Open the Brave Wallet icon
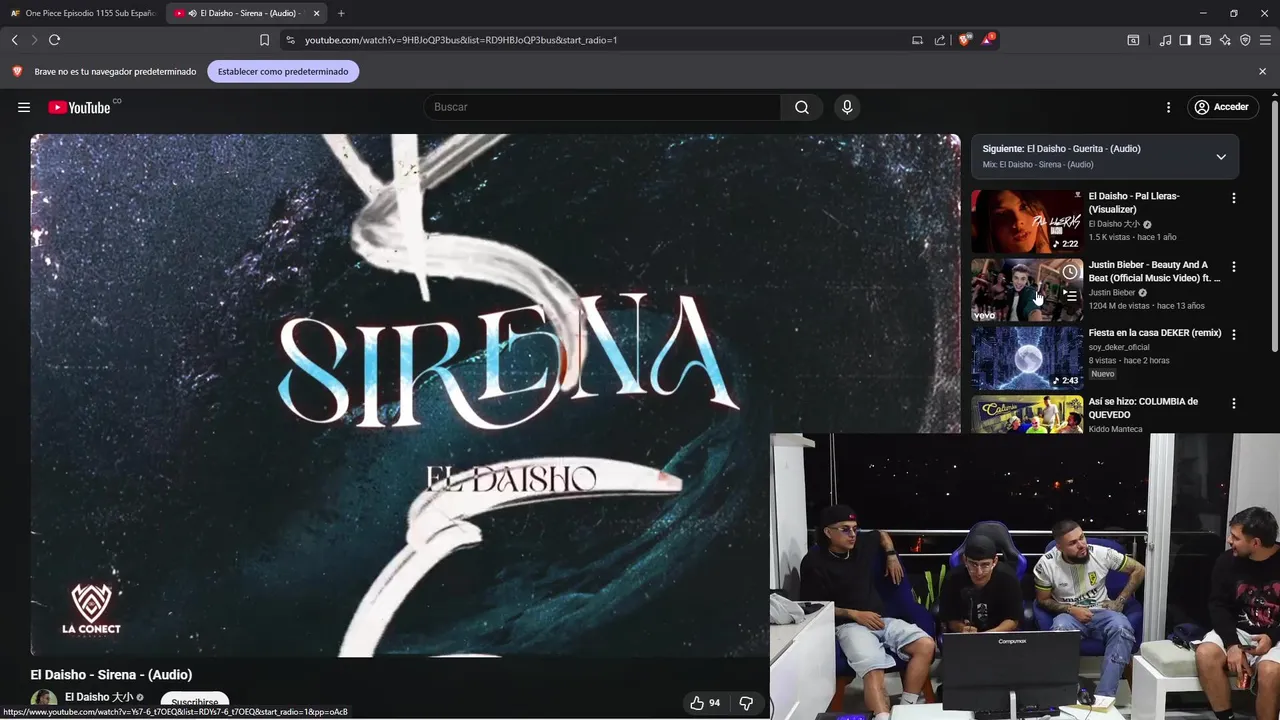This screenshot has height=720, width=1280. click(x=1205, y=40)
